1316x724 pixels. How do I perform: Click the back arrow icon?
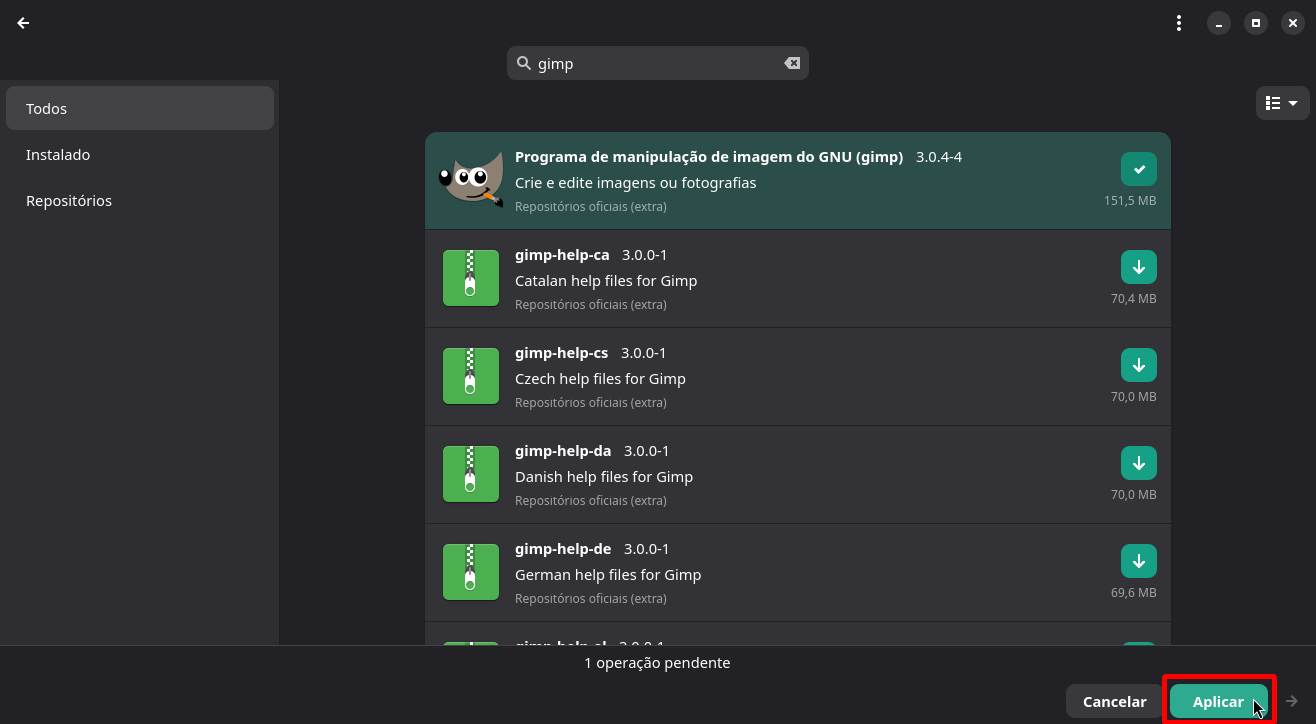tap(23, 23)
